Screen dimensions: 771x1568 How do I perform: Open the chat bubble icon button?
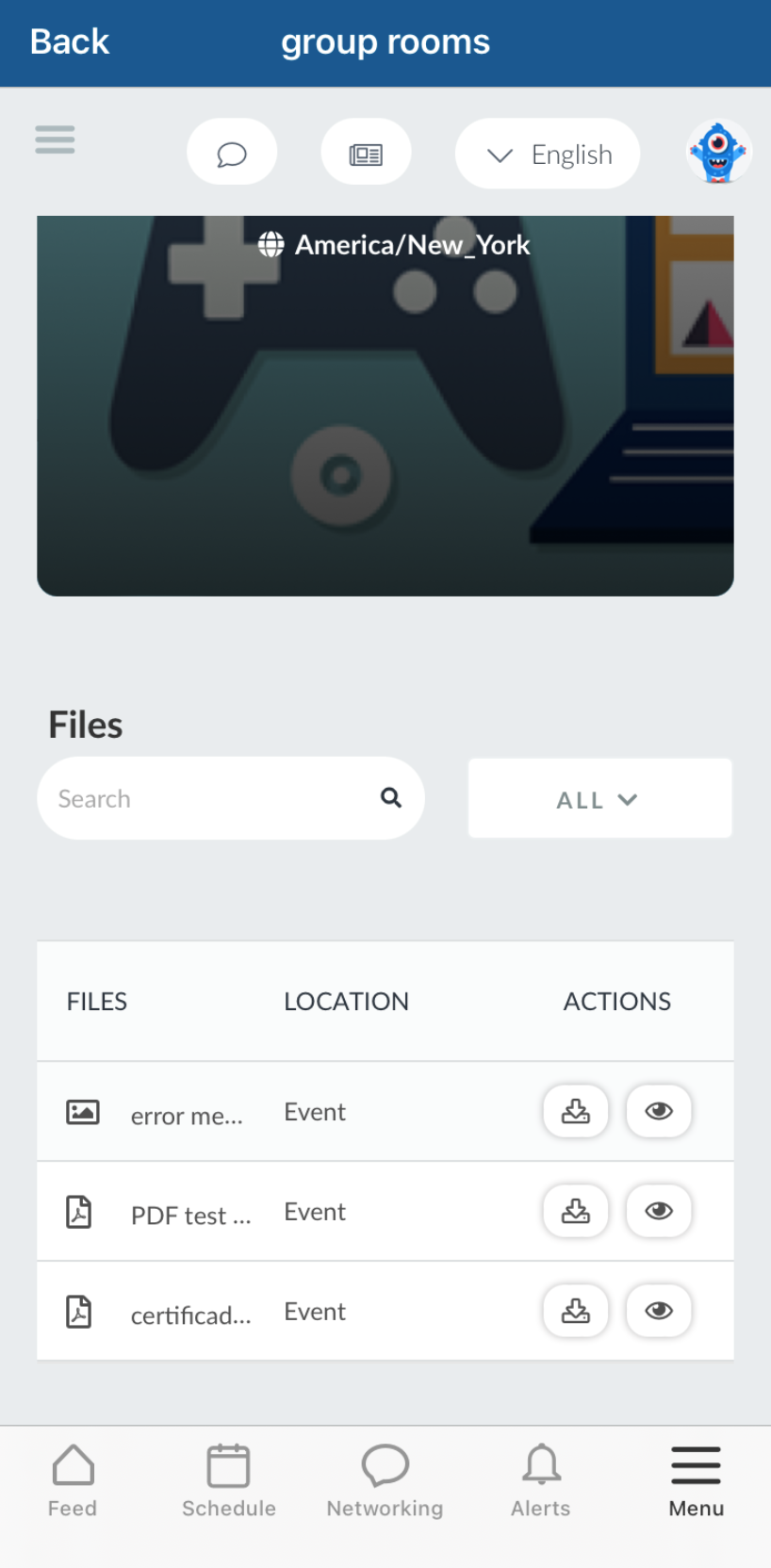(x=232, y=153)
